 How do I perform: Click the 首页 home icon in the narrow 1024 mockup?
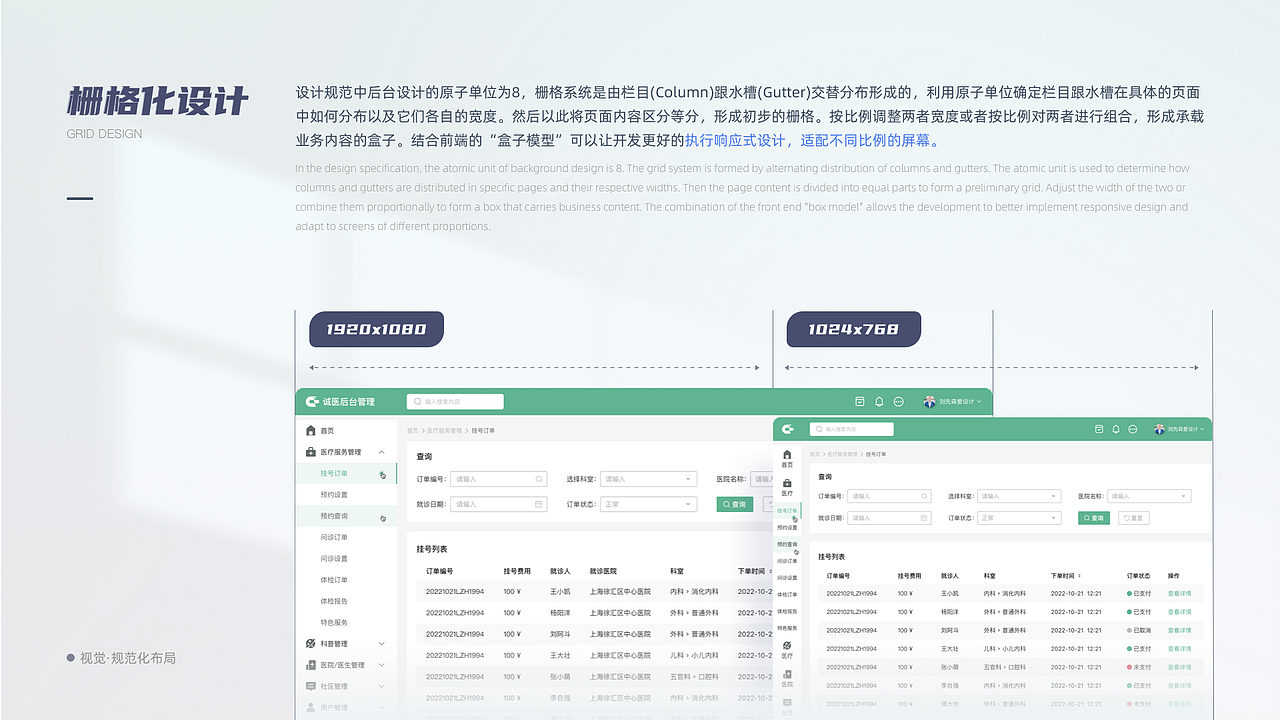pos(787,454)
